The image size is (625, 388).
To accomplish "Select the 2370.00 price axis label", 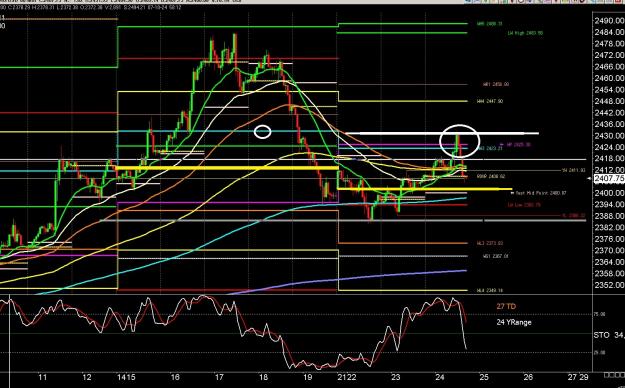I will click(x=609, y=250).
